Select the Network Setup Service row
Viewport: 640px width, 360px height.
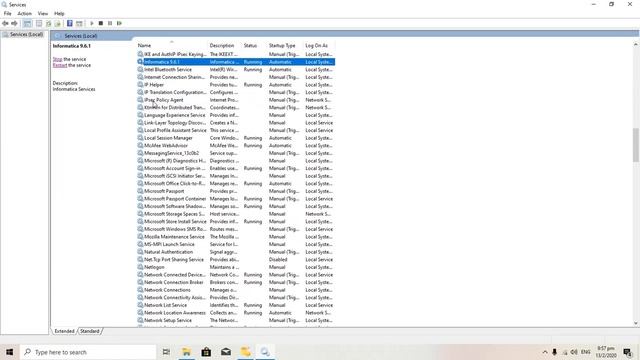236,320
